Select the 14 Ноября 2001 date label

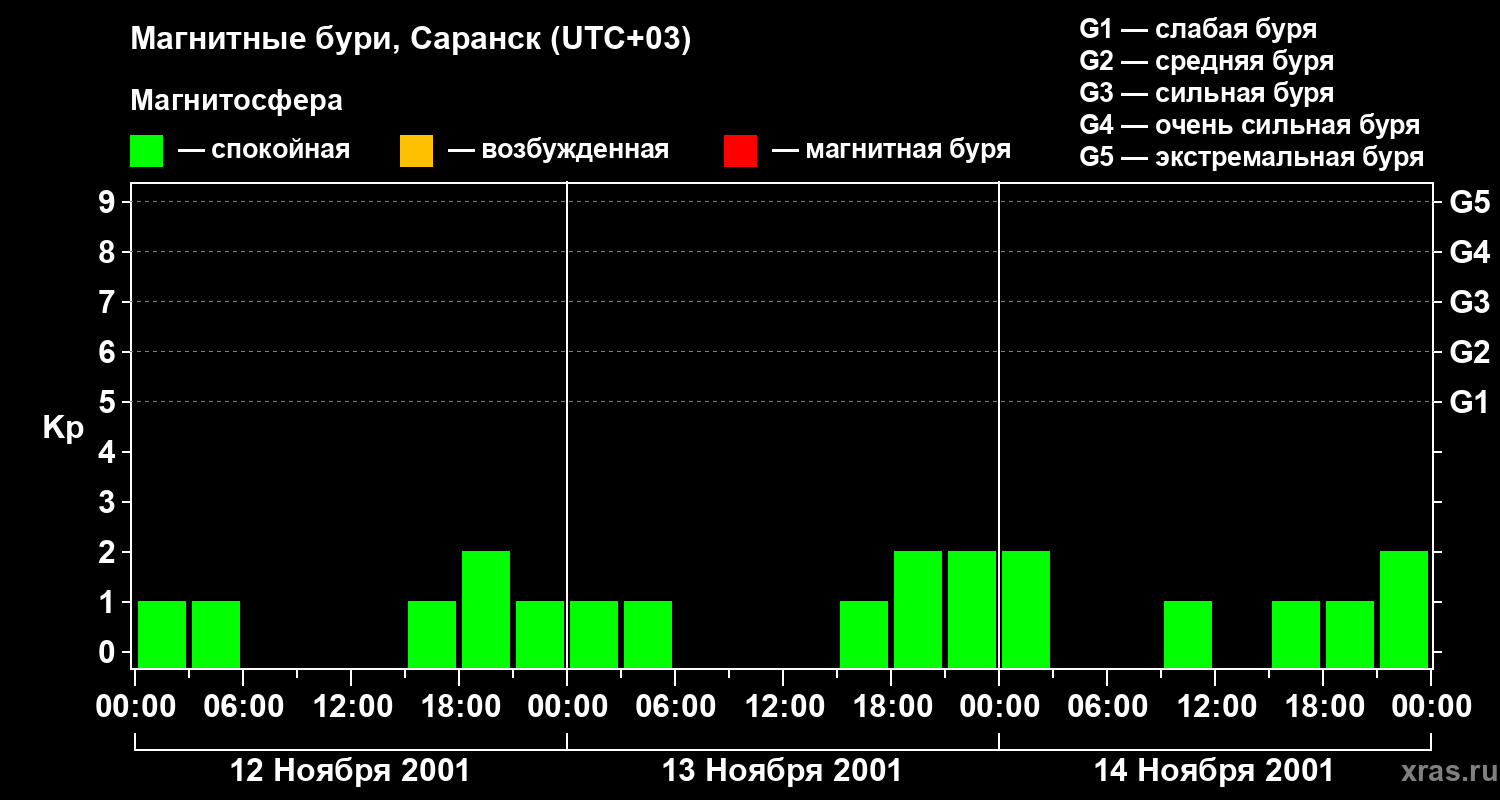pos(1214,771)
